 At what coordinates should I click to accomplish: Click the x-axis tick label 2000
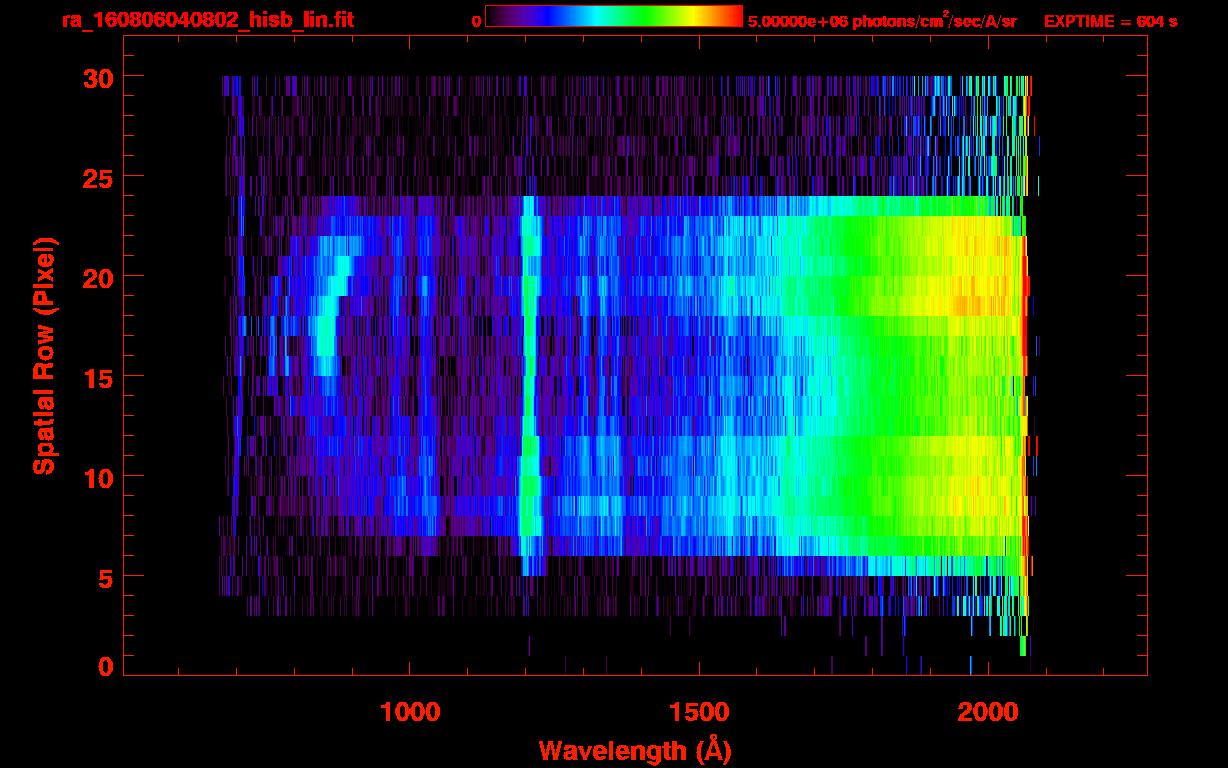click(x=987, y=712)
